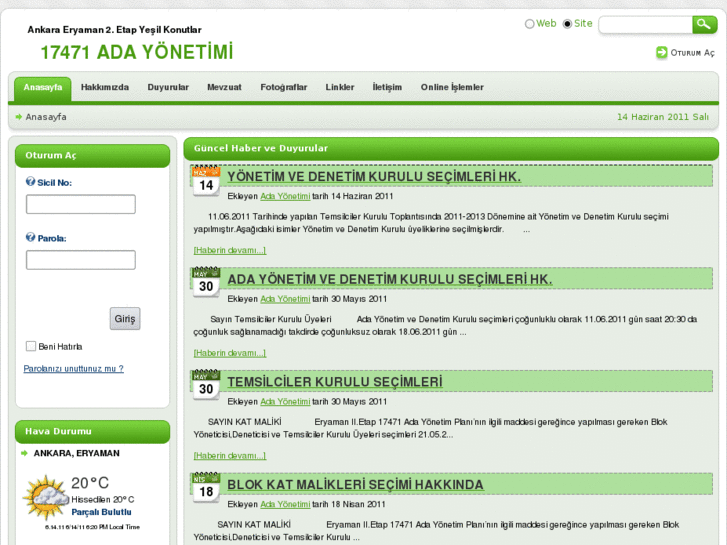Click the Parçalı Bulutlu weather link
The image size is (727, 545).
(102, 512)
